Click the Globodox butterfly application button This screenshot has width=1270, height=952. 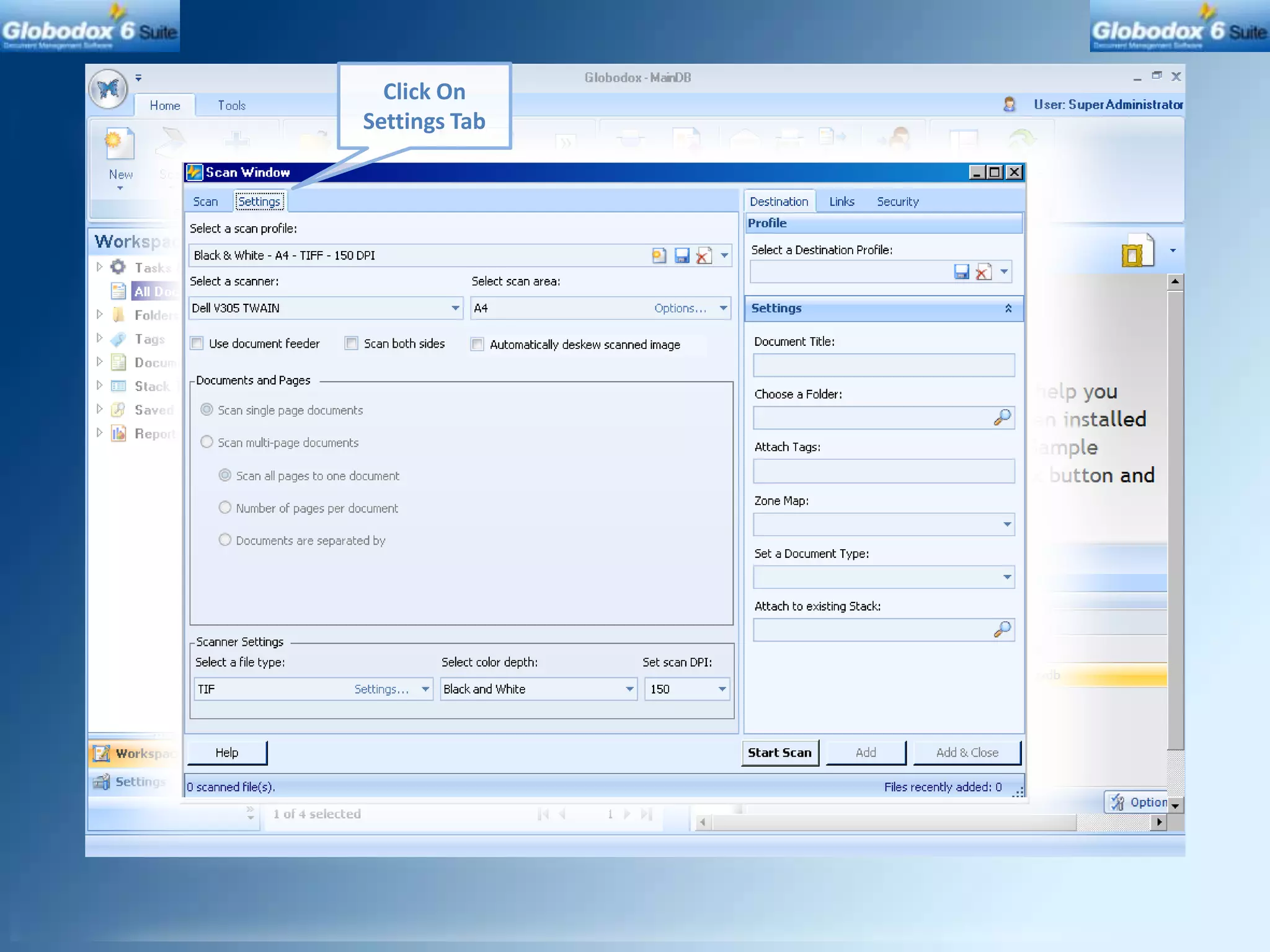pos(109,89)
